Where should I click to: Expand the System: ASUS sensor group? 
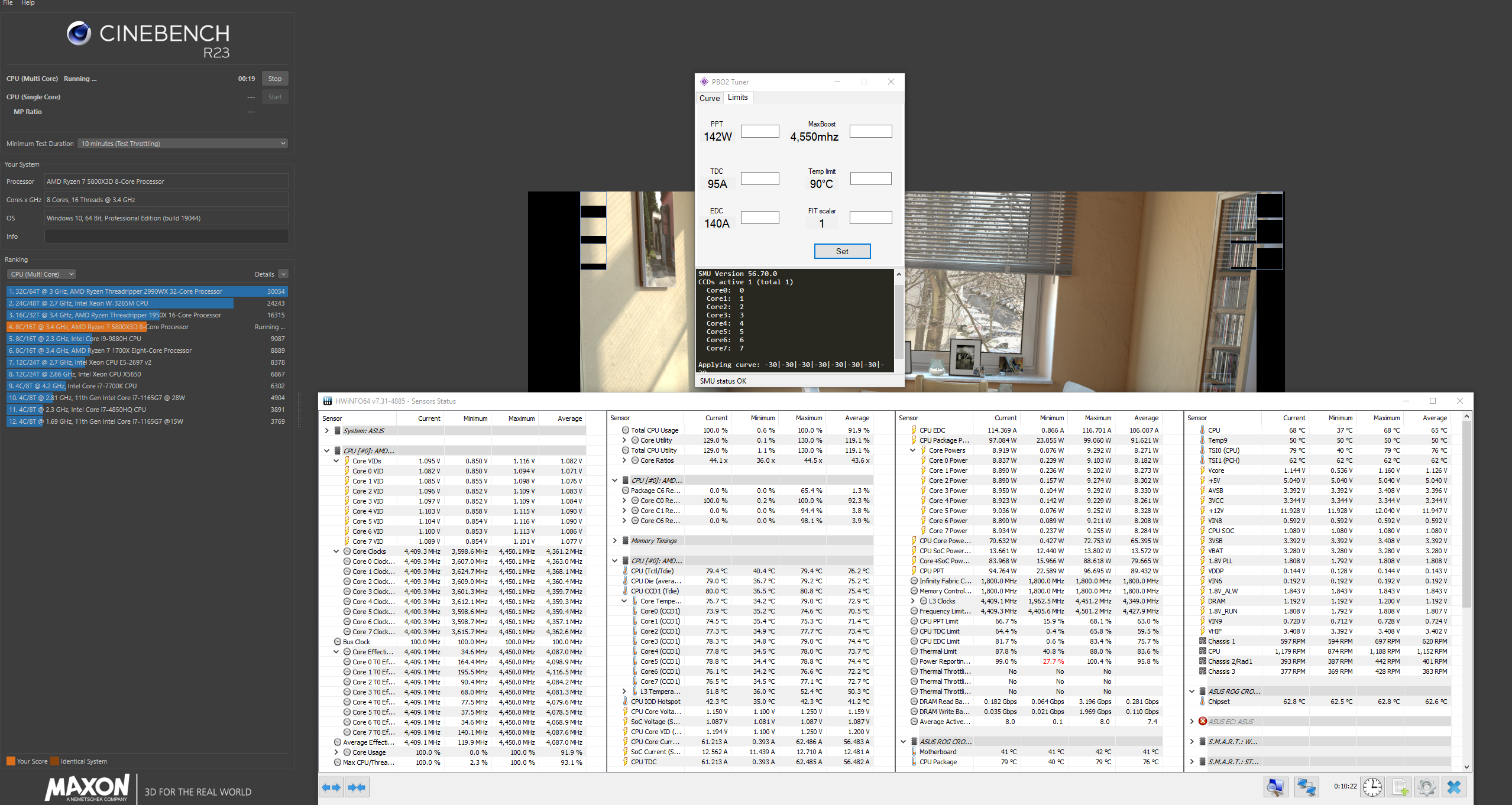pos(327,431)
